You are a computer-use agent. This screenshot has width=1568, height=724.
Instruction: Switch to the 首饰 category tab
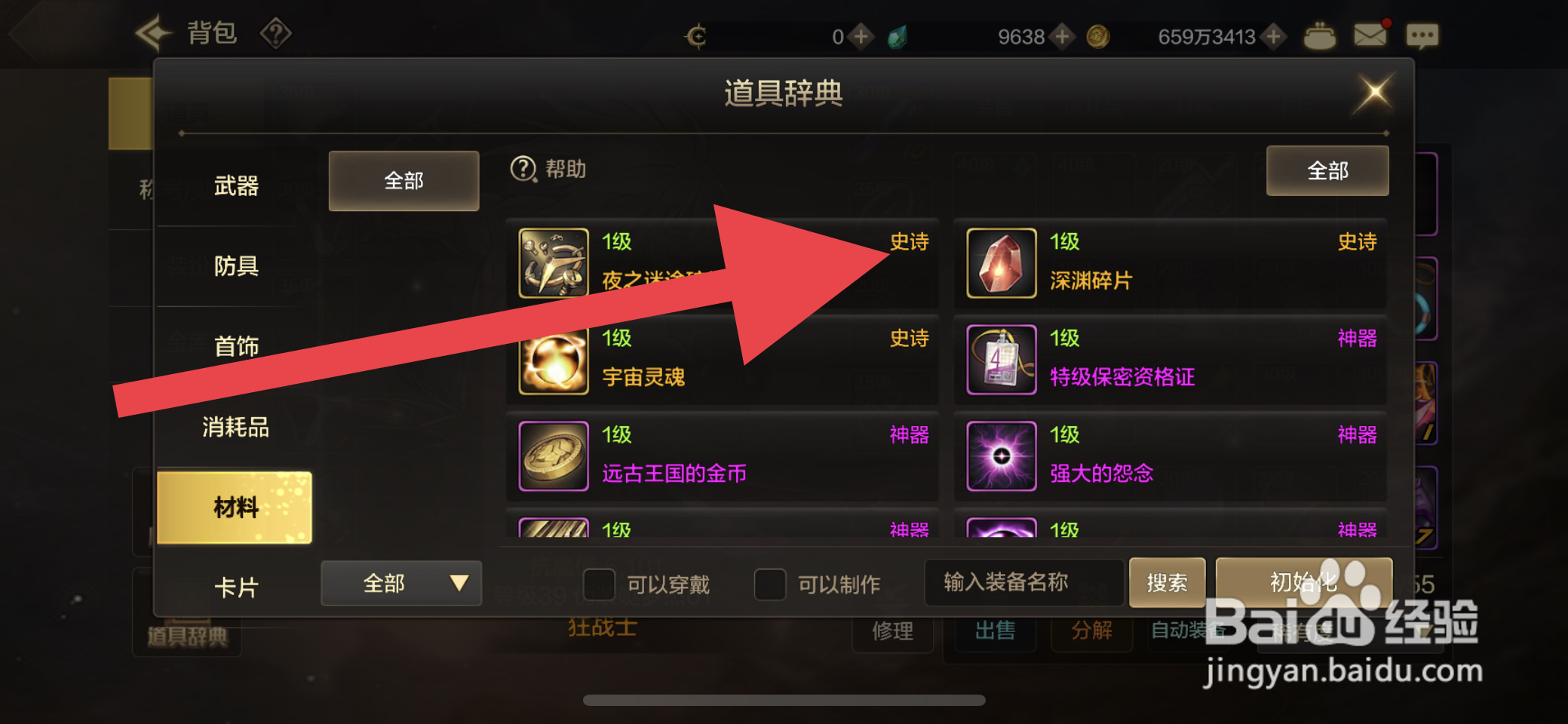click(235, 346)
